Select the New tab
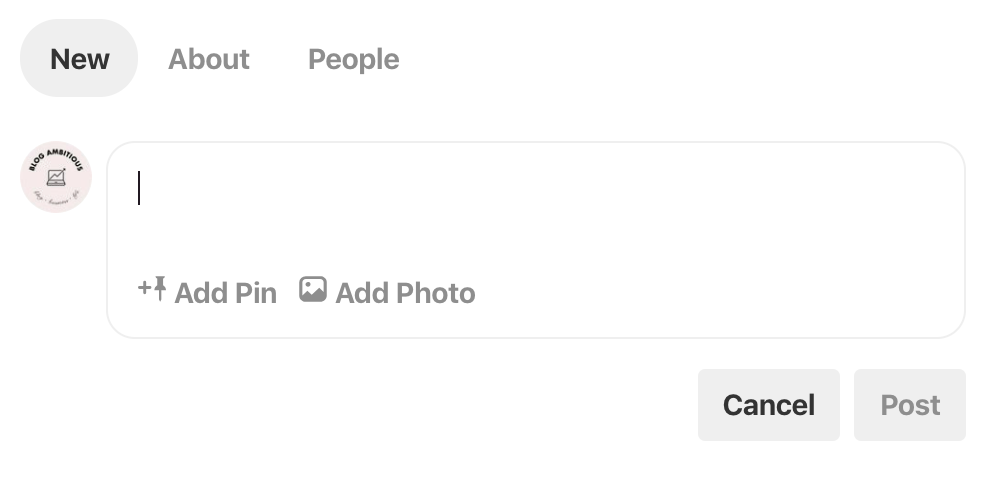This screenshot has width=992, height=490. coord(79,58)
